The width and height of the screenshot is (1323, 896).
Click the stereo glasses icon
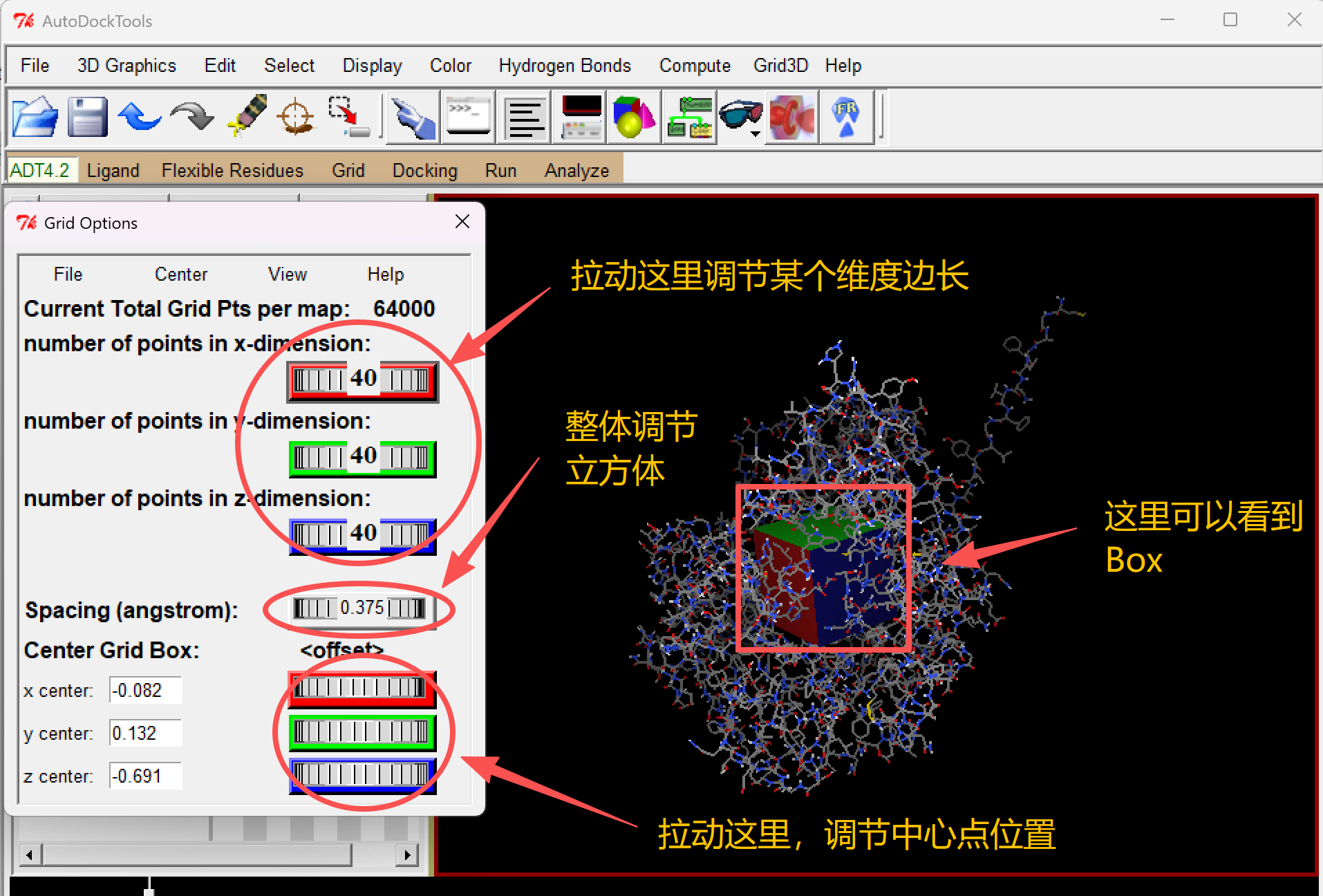tap(740, 114)
